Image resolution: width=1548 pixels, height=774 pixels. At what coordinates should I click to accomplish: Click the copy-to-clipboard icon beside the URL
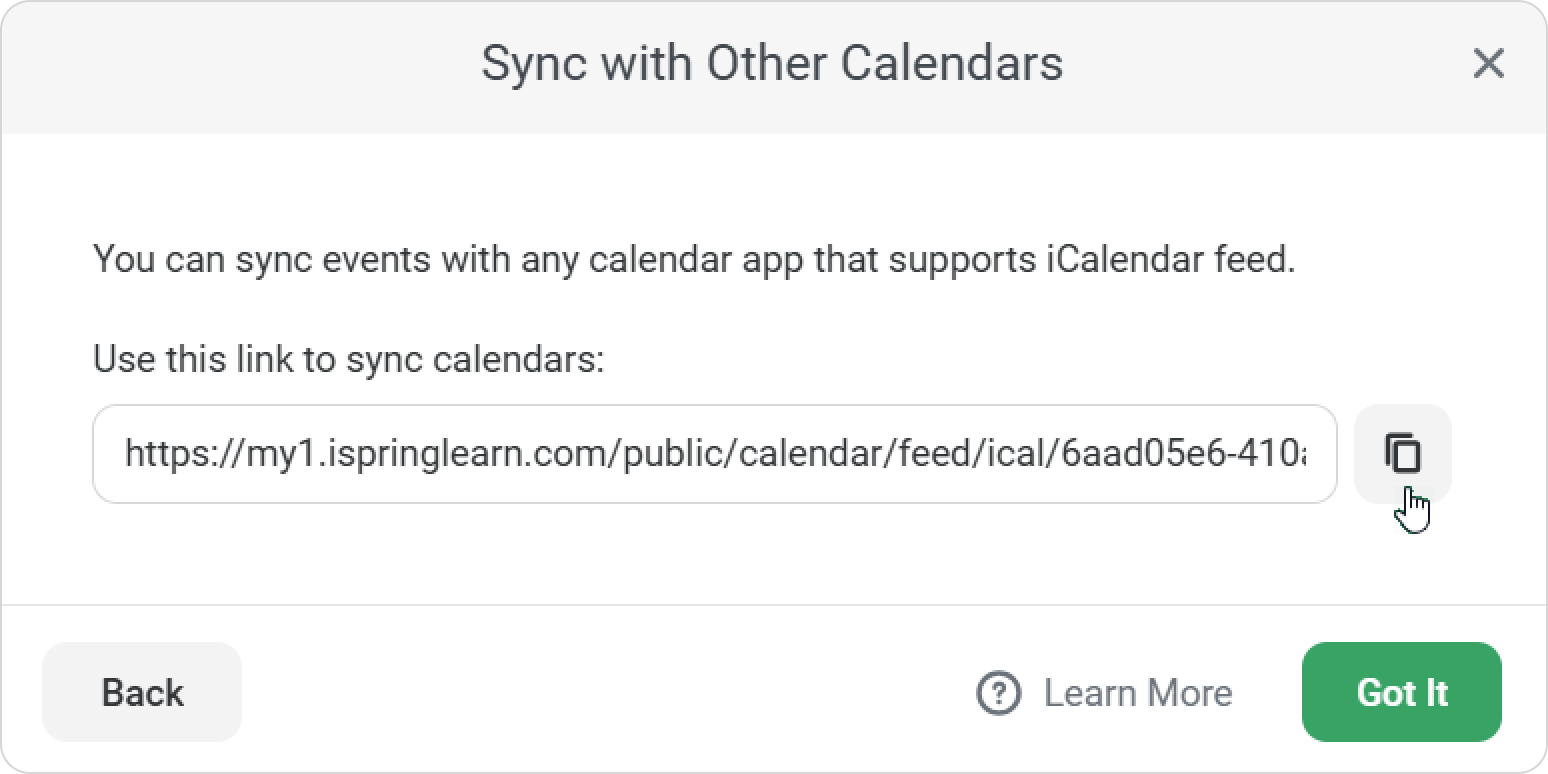1402,453
